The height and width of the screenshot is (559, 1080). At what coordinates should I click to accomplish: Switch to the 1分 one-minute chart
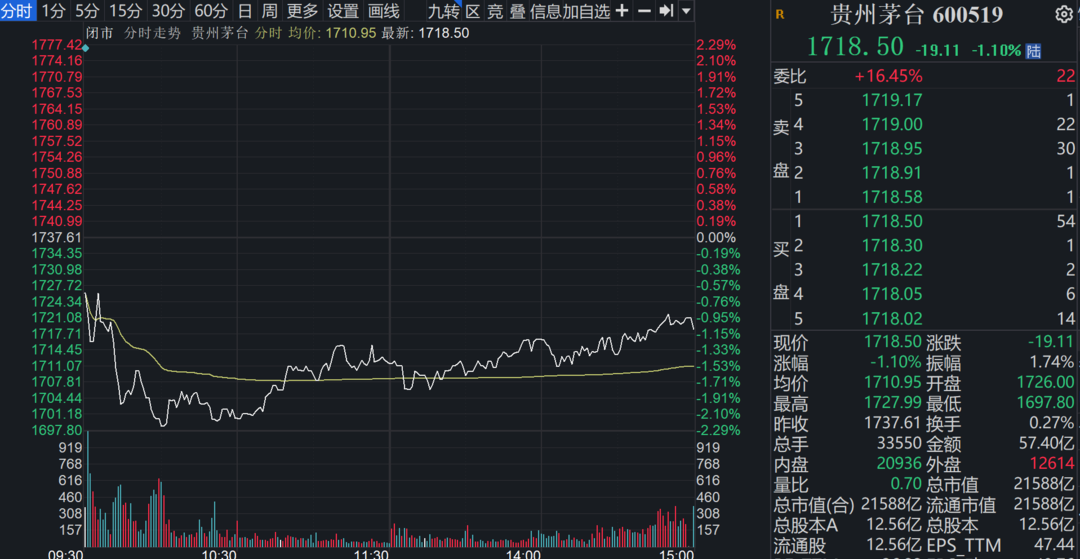coord(53,11)
